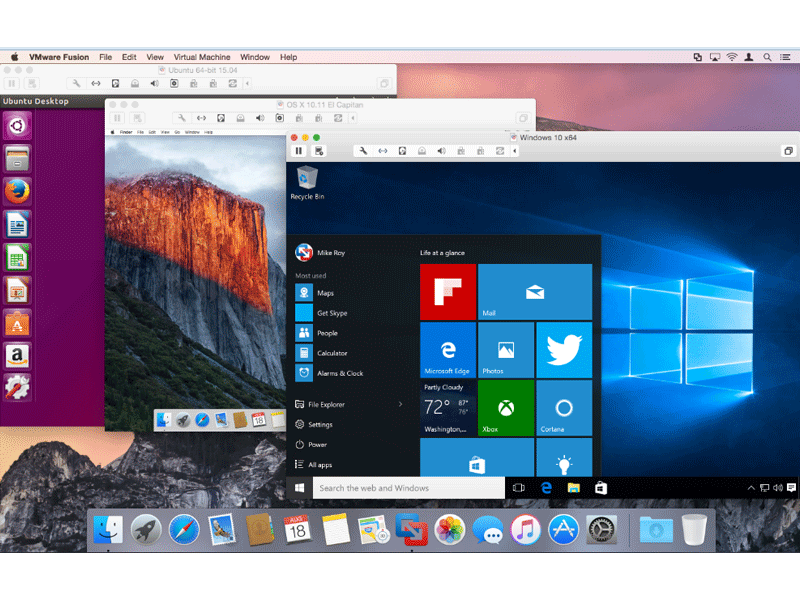Image resolution: width=800 pixels, height=600 pixels.
Task: Click the Search the web and Windows box
Action: click(409, 488)
